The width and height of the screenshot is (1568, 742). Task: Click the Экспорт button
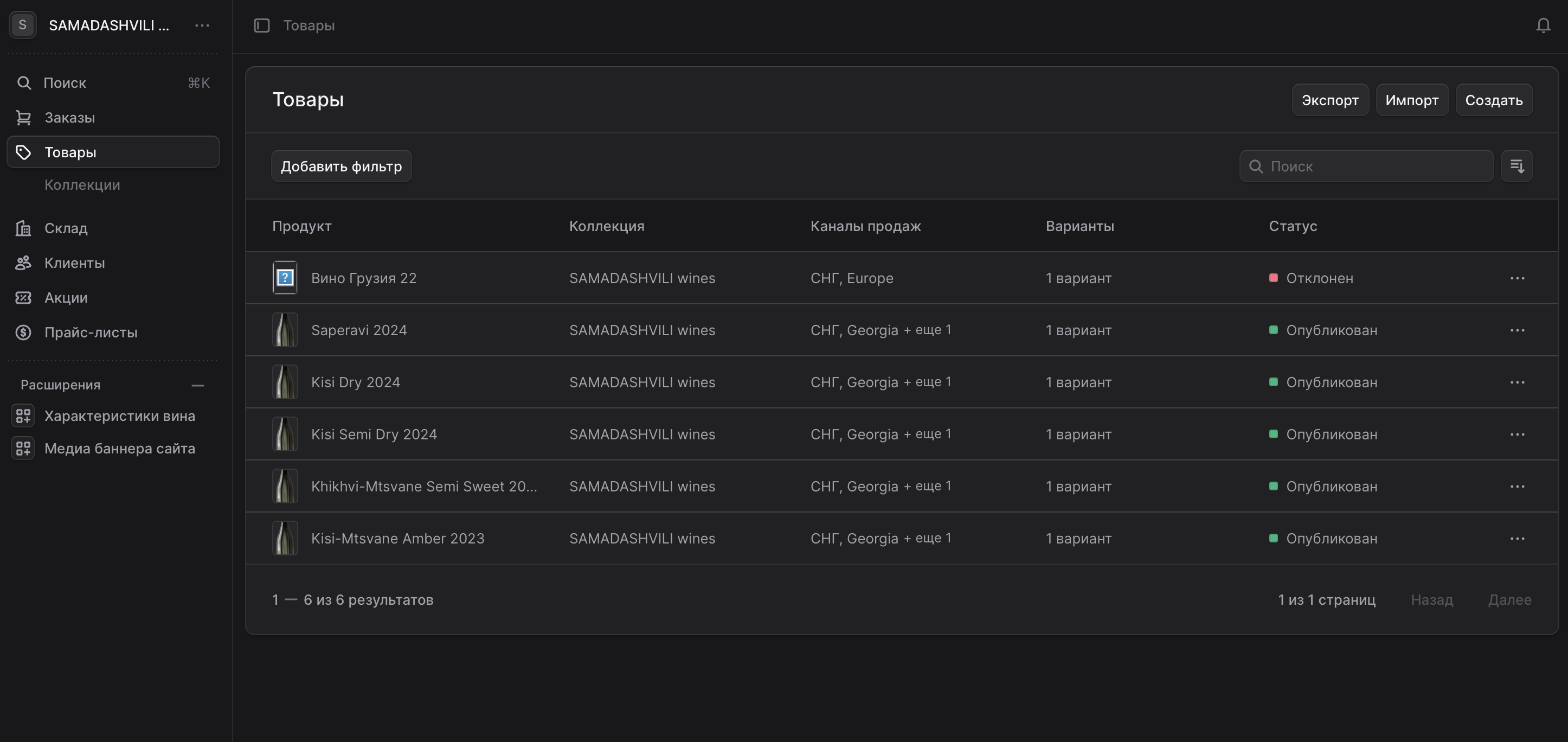(x=1330, y=100)
